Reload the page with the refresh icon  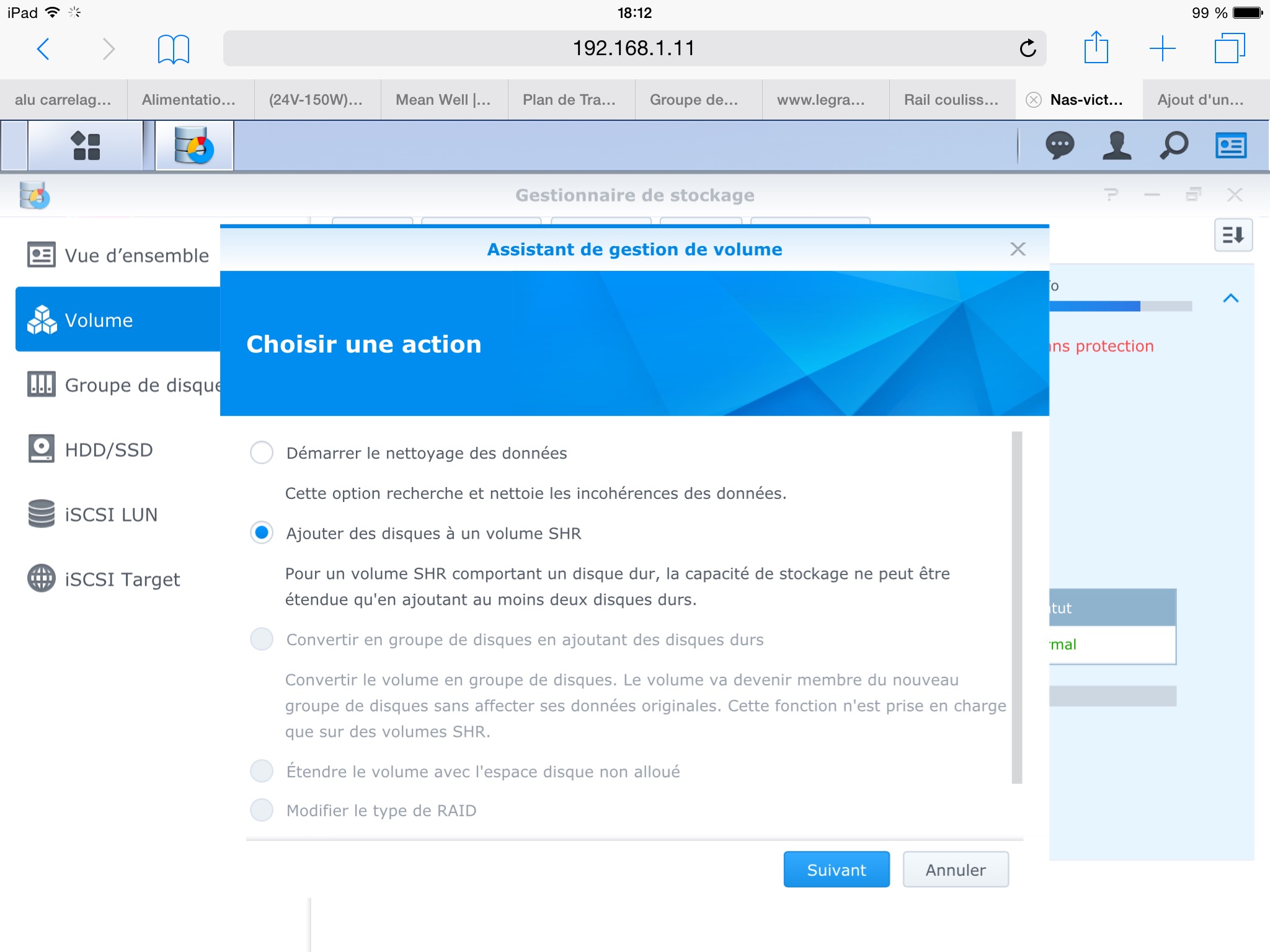(x=1028, y=48)
